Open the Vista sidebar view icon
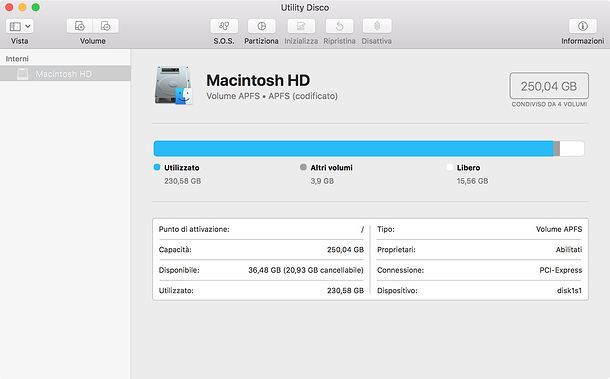This screenshot has width=610, height=379. tap(15, 26)
